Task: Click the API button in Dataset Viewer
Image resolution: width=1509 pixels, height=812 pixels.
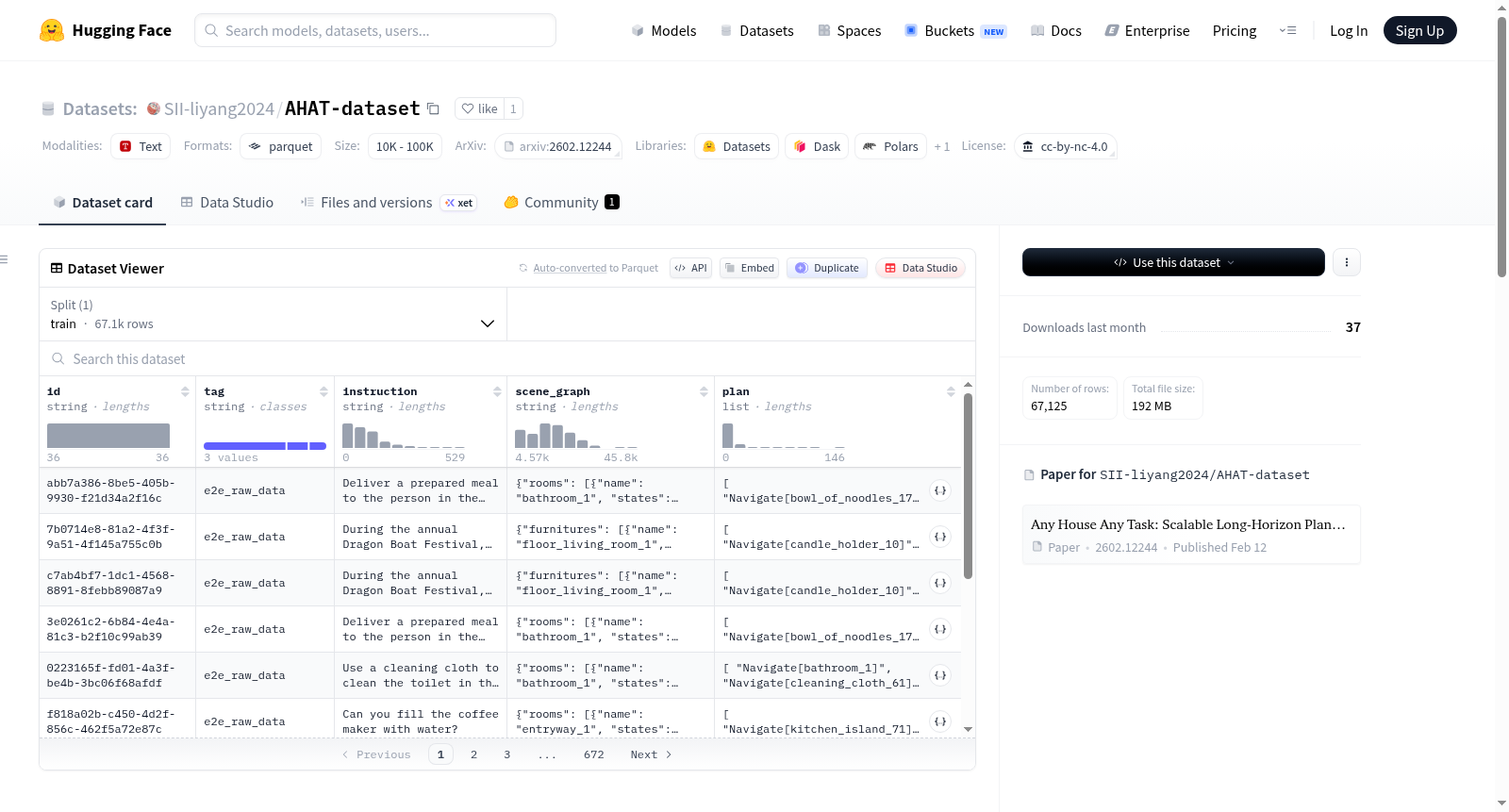Action: (690, 268)
